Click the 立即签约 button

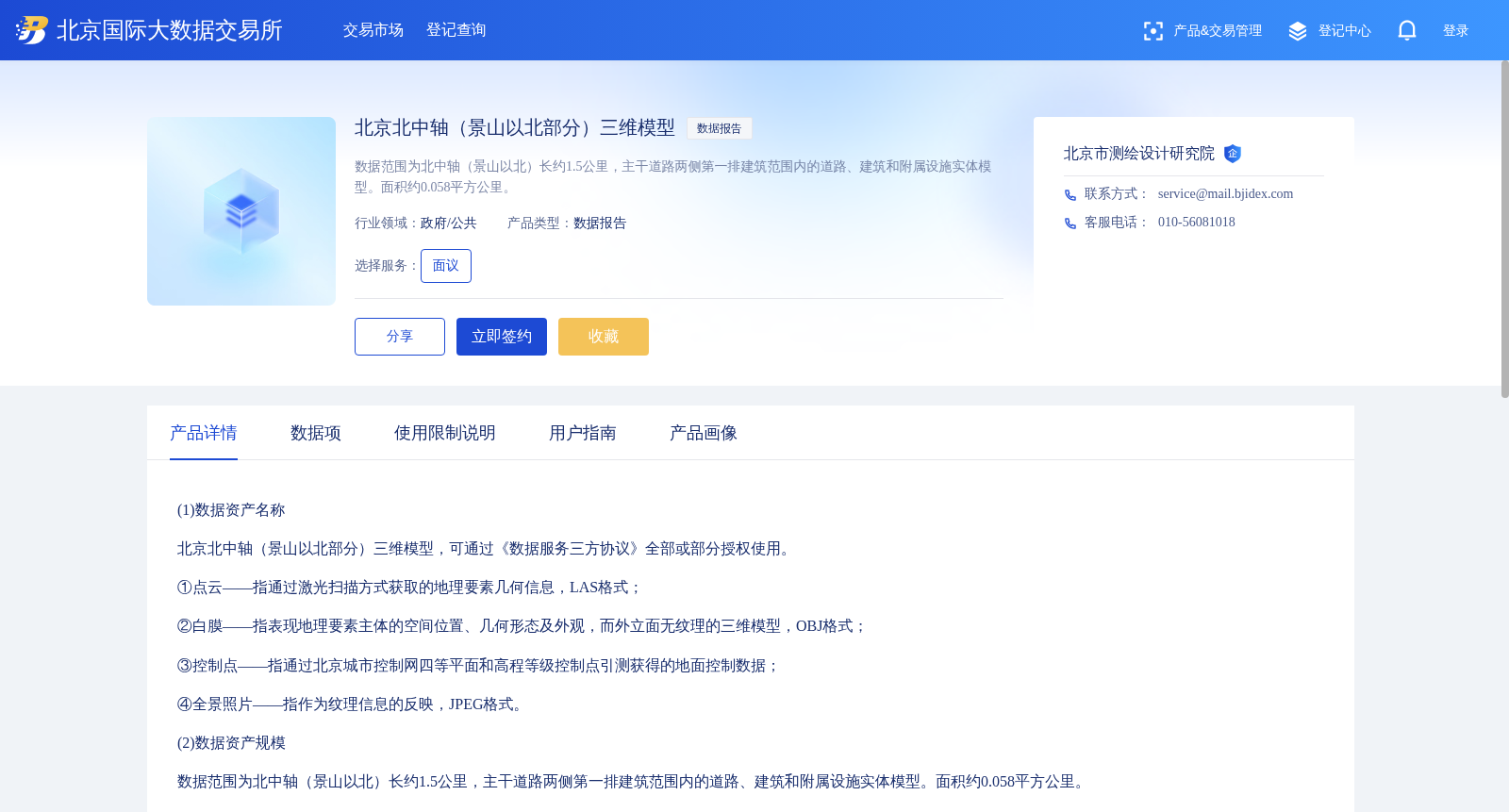(502, 337)
